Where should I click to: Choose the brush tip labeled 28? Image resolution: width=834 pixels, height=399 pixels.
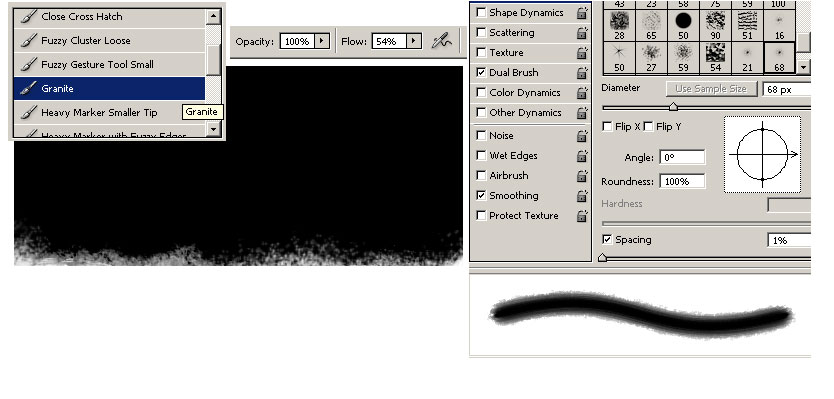(x=619, y=26)
